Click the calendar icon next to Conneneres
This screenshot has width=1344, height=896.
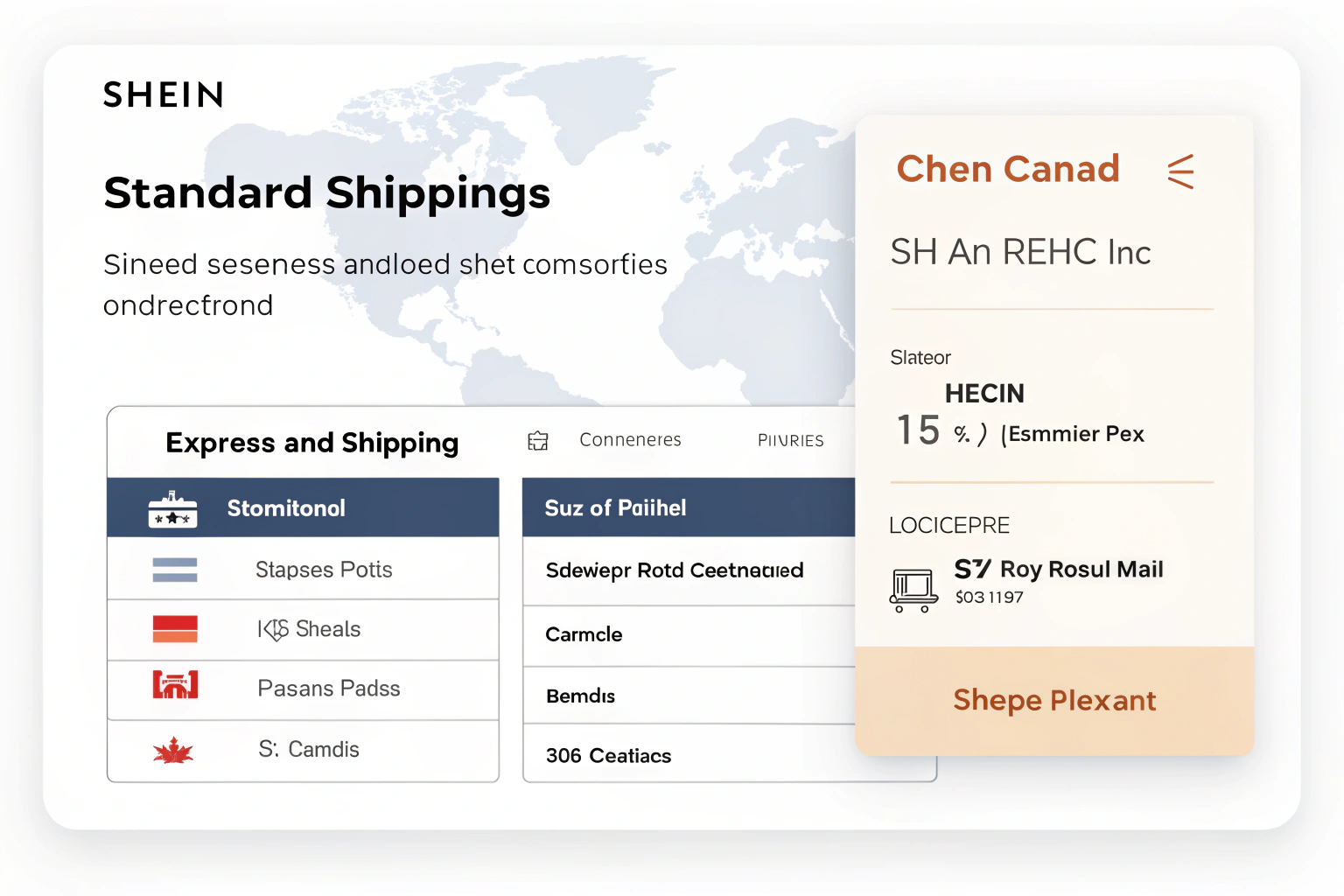[x=538, y=441]
